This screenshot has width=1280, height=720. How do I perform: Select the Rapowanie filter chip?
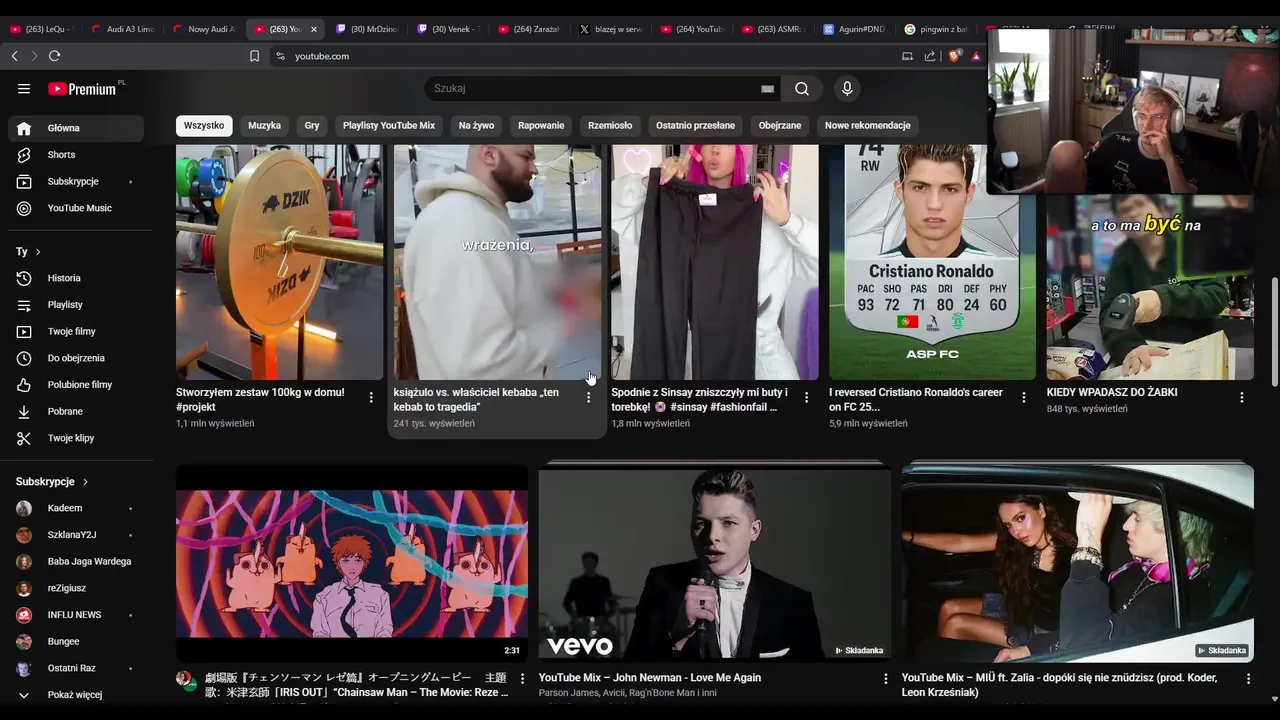tap(541, 126)
